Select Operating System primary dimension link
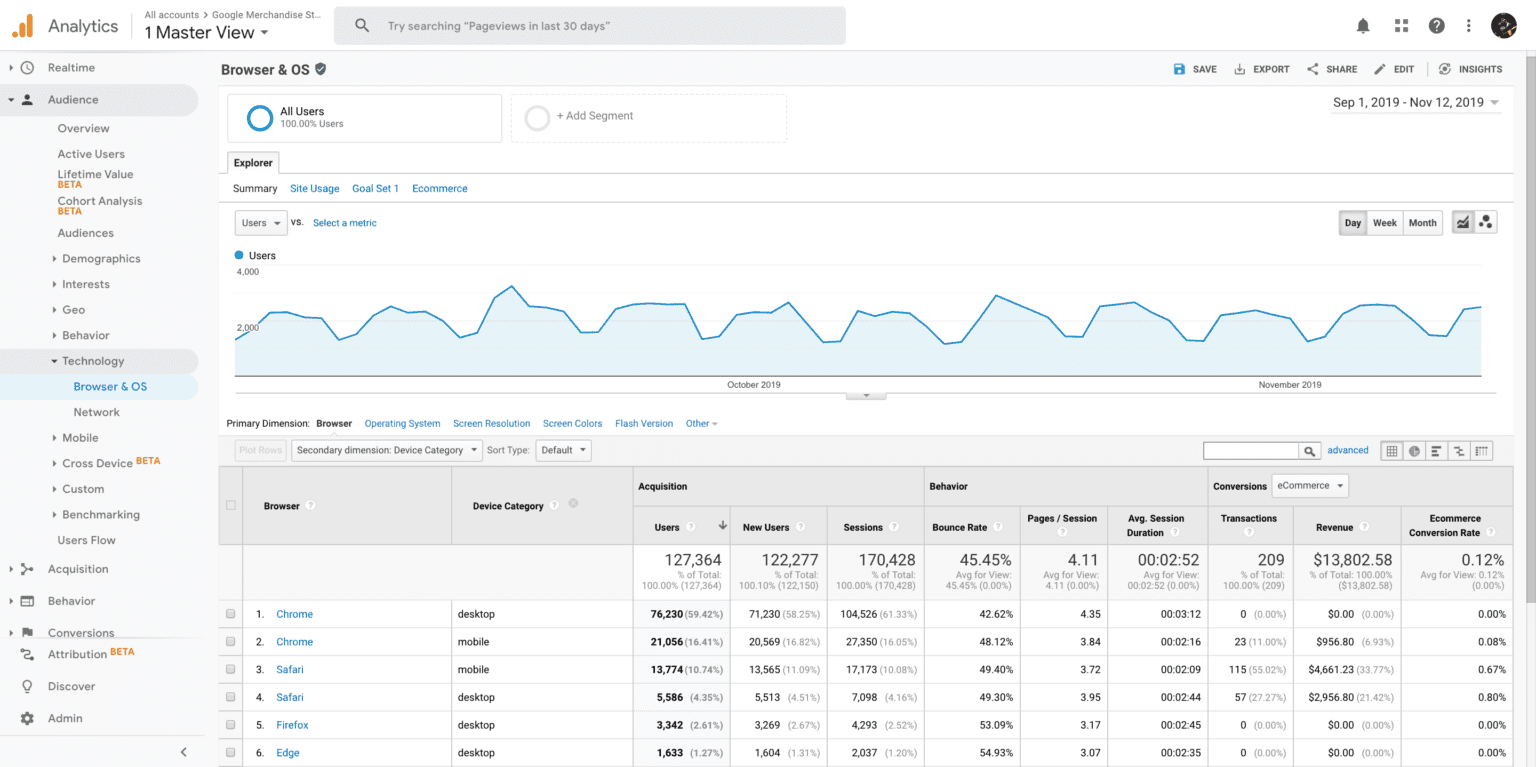 click(402, 424)
